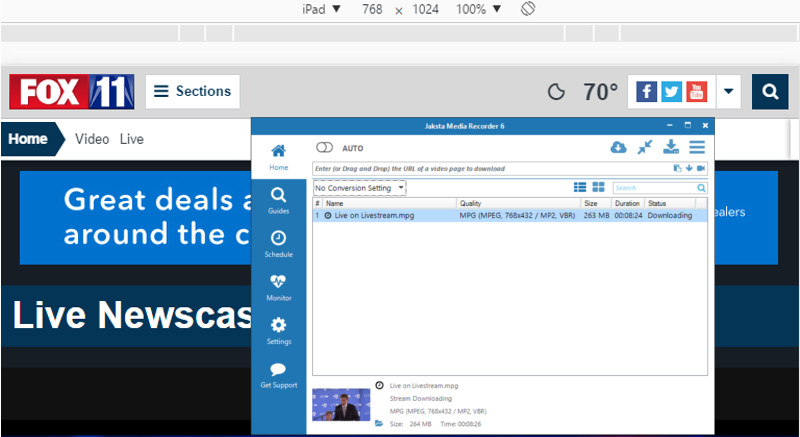Click the open folder icon beside Size
Image resolution: width=800 pixels, height=437 pixels.
379,423
